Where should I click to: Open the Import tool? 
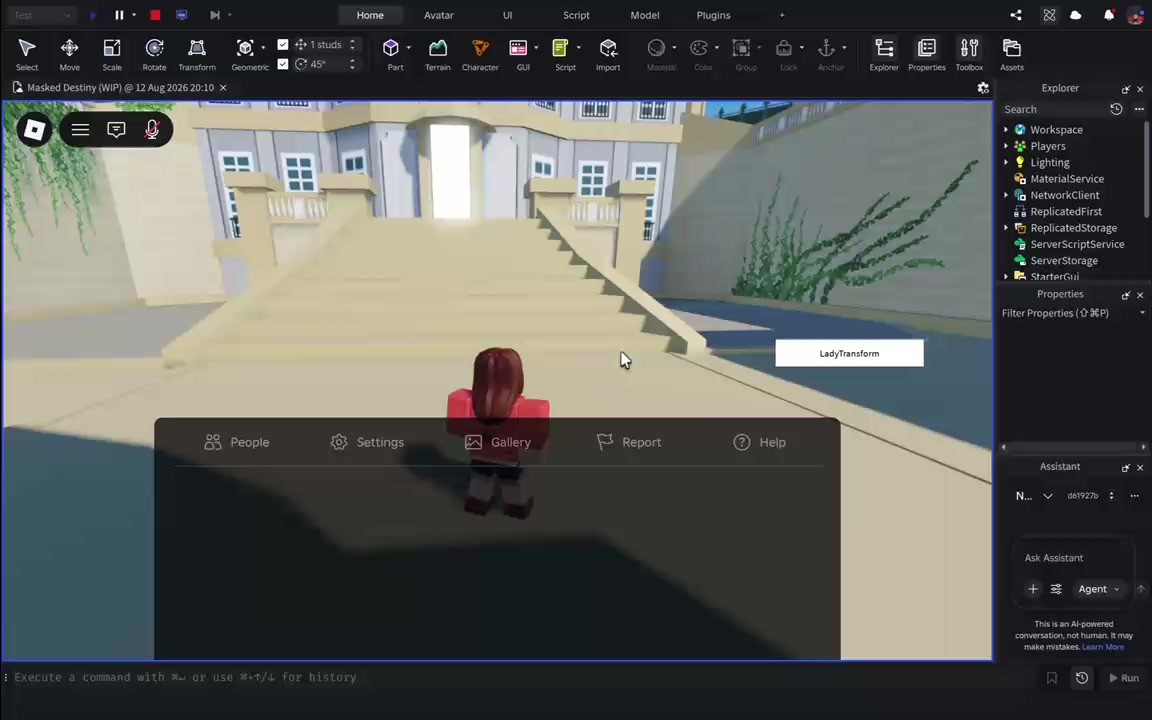608,54
